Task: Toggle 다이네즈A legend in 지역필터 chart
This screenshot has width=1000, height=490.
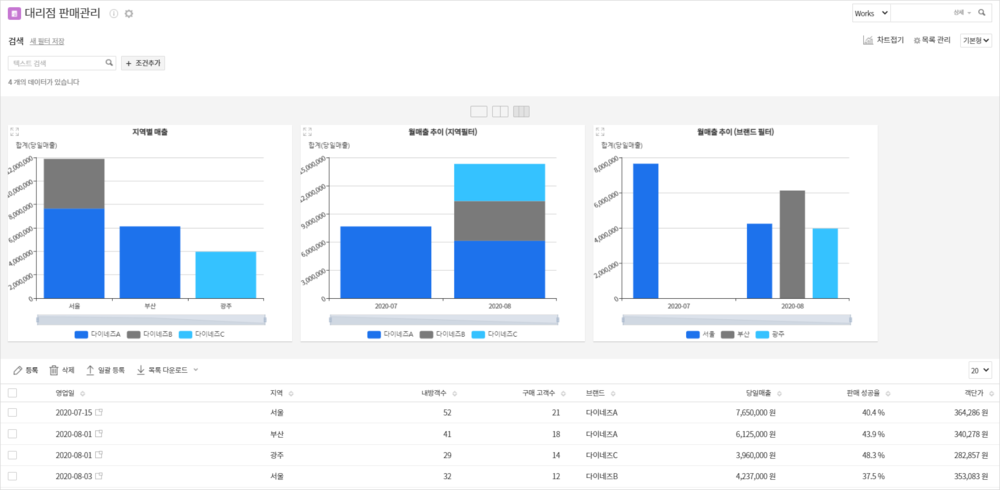Action: coord(390,334)
